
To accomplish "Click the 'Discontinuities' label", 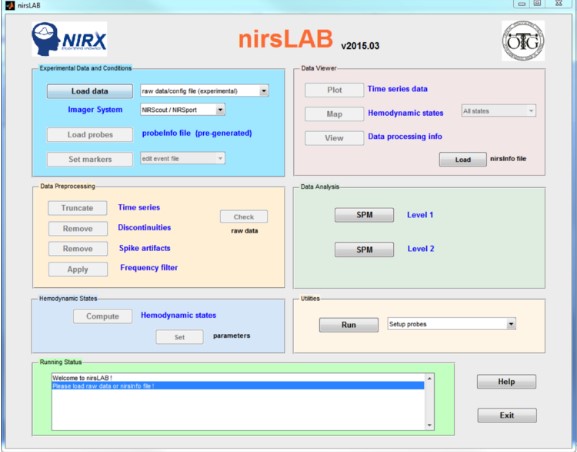I will click(x=144, y=227).
